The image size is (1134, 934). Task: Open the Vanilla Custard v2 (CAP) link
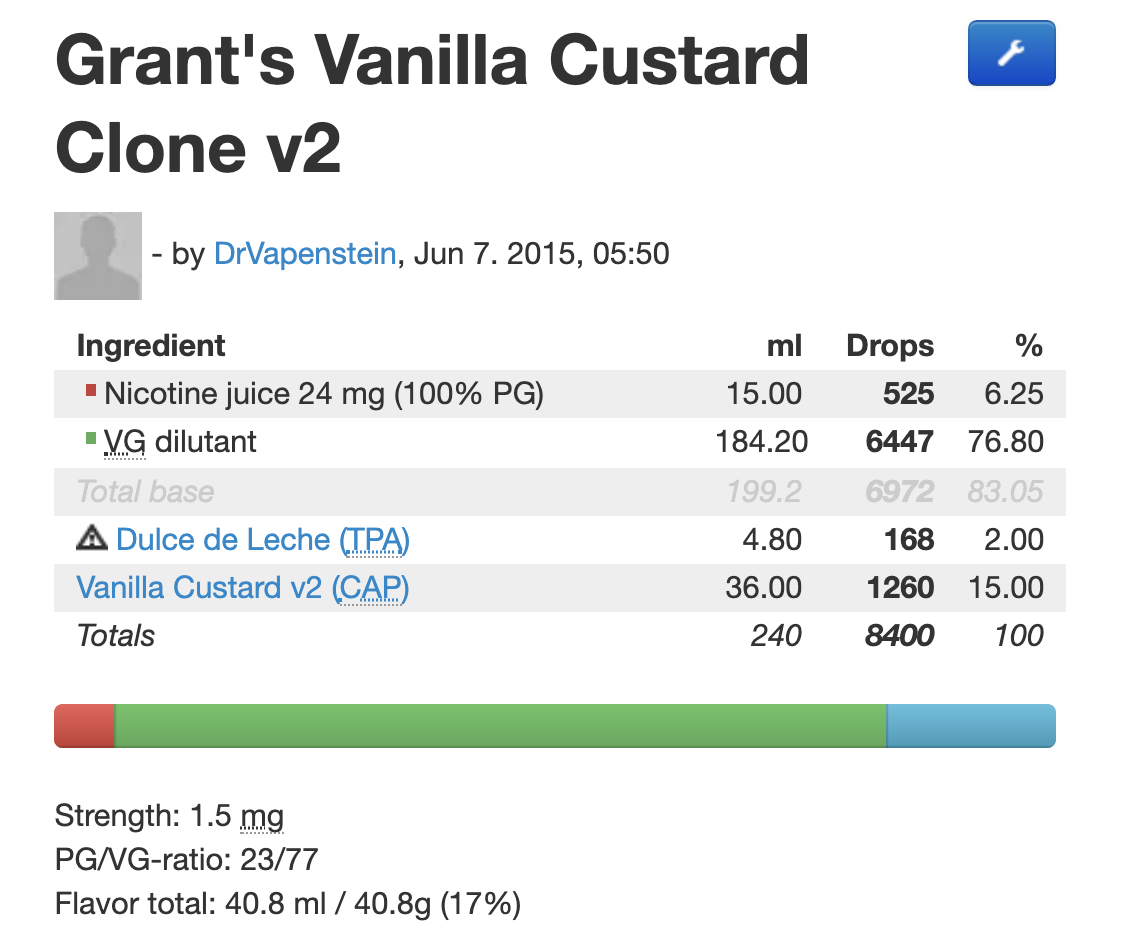[243, 587]
